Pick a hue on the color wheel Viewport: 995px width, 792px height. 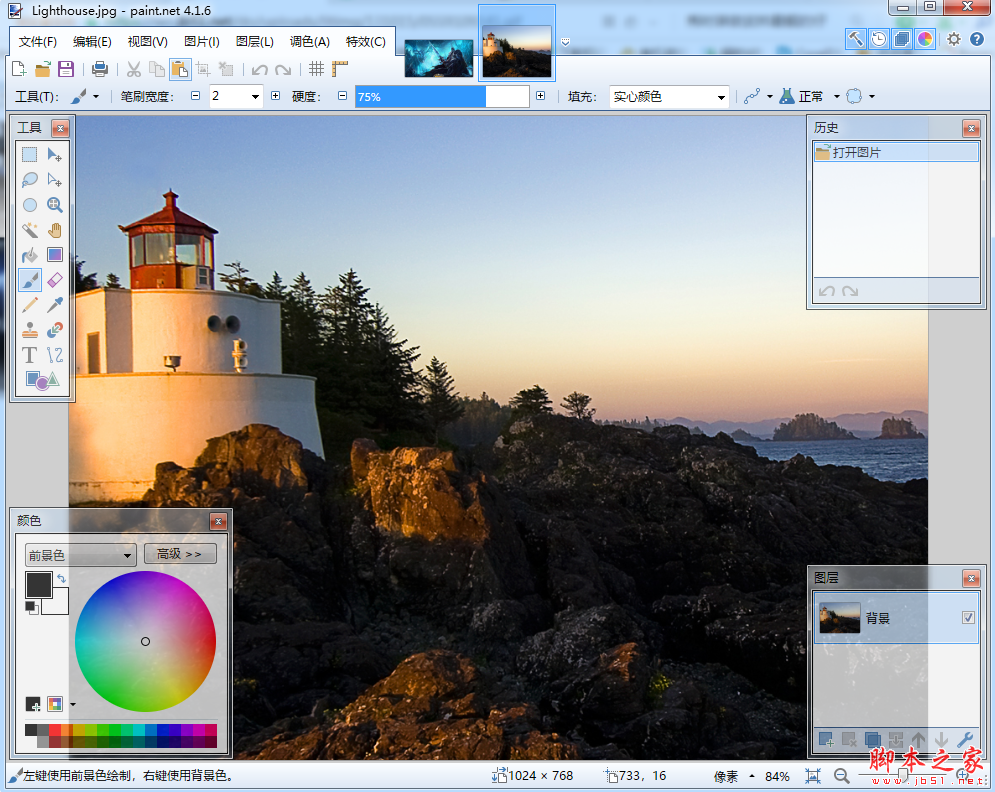click(145, 641)
